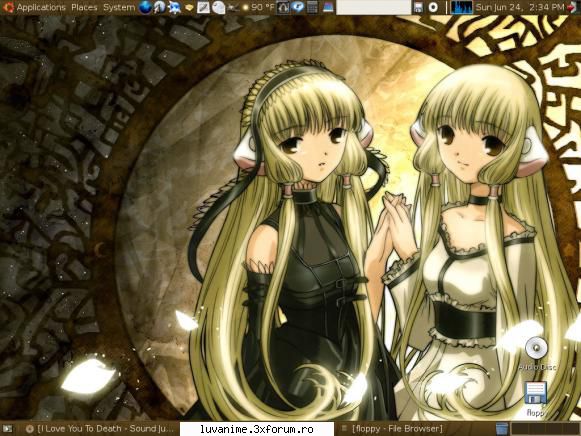Click the white disc icon in top panel
Viewport: 581px width, 436px height.
tap(433, 7)
